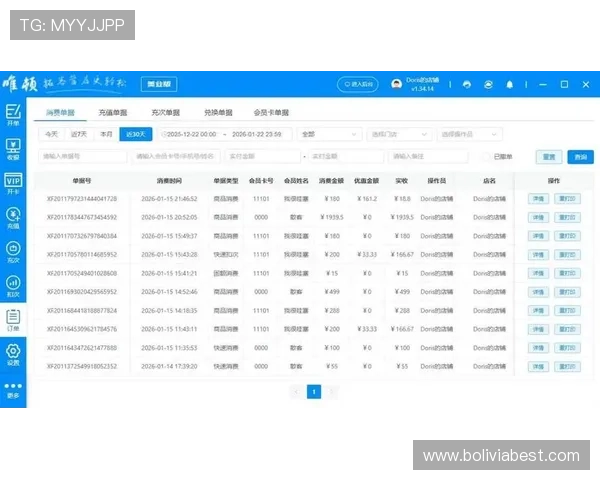Viewport: 600px width, 480px height.
Task: Click the member card/phone/name input field
Action: tap(176, 156)
